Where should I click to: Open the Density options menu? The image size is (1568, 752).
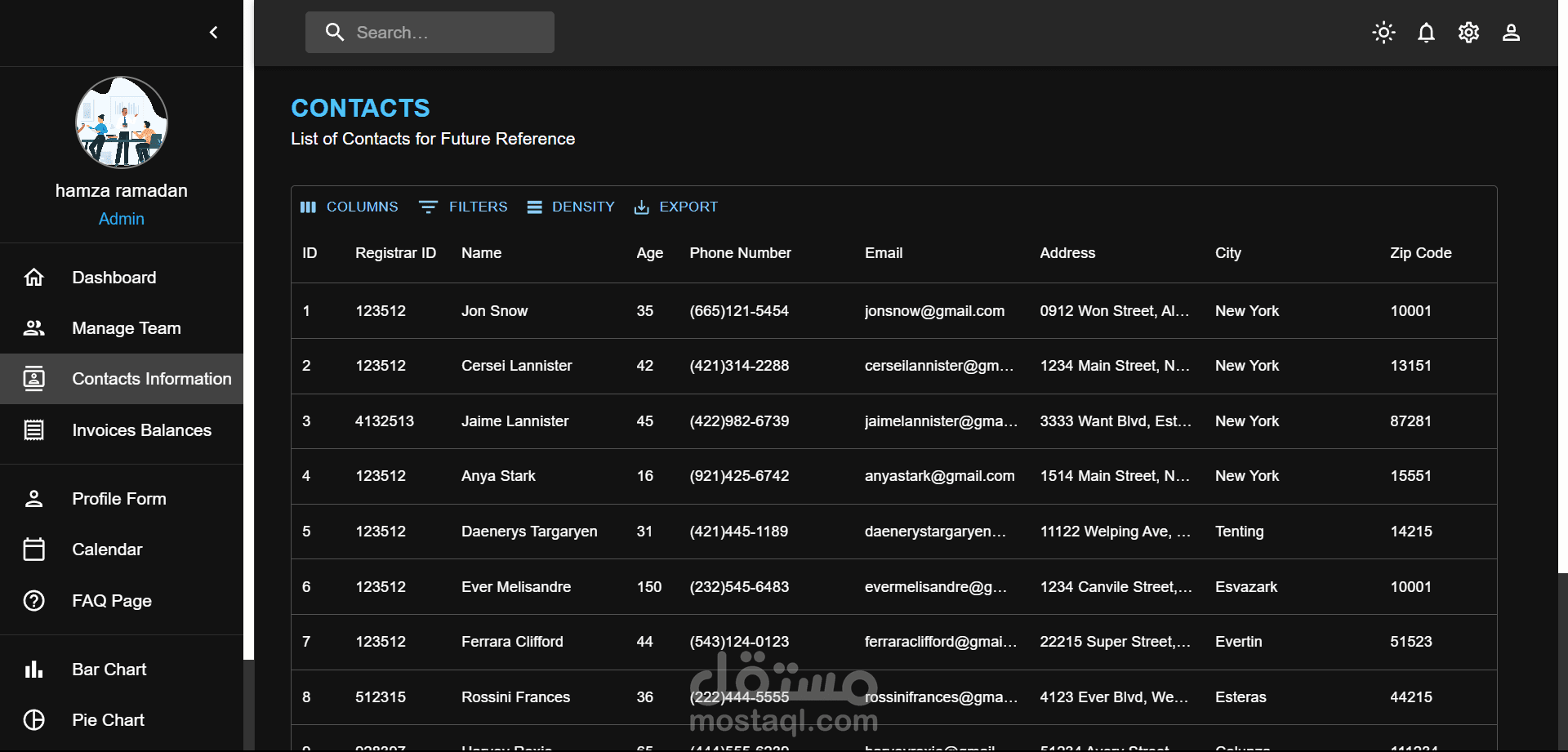tap(571, 207)
